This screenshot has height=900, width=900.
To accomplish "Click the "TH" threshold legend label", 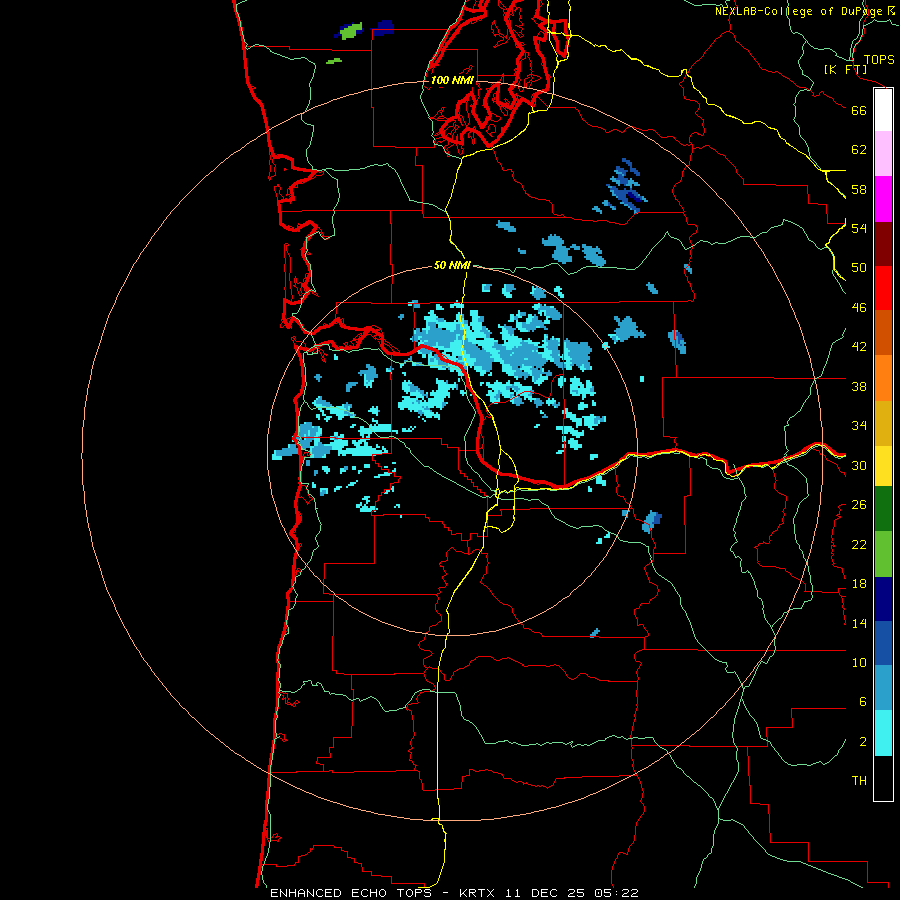I will 859,781.
